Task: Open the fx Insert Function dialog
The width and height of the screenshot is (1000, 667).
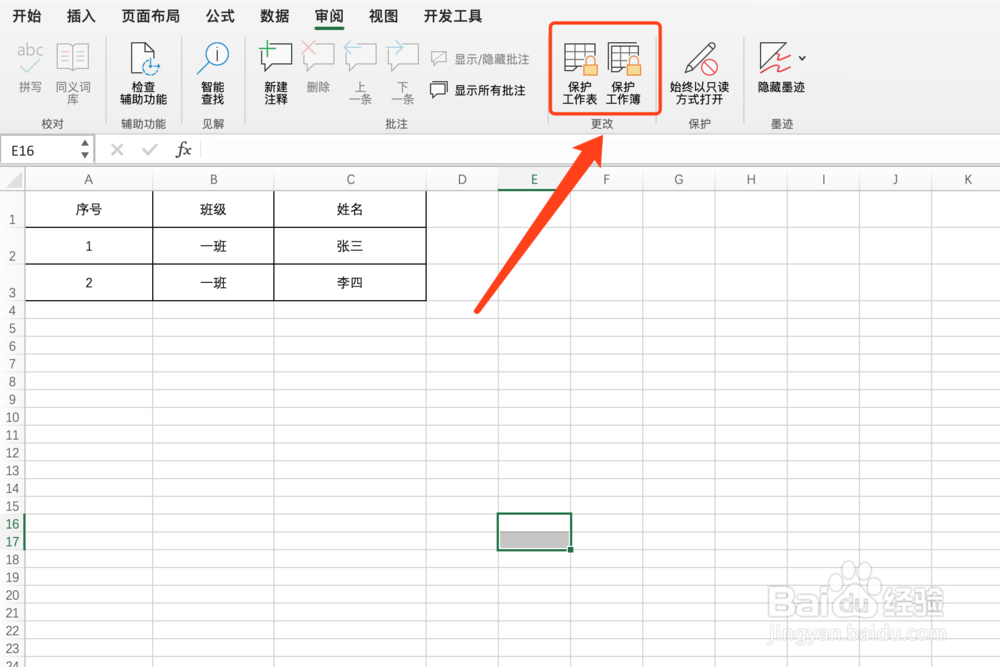Action: (x=183, y=149)
